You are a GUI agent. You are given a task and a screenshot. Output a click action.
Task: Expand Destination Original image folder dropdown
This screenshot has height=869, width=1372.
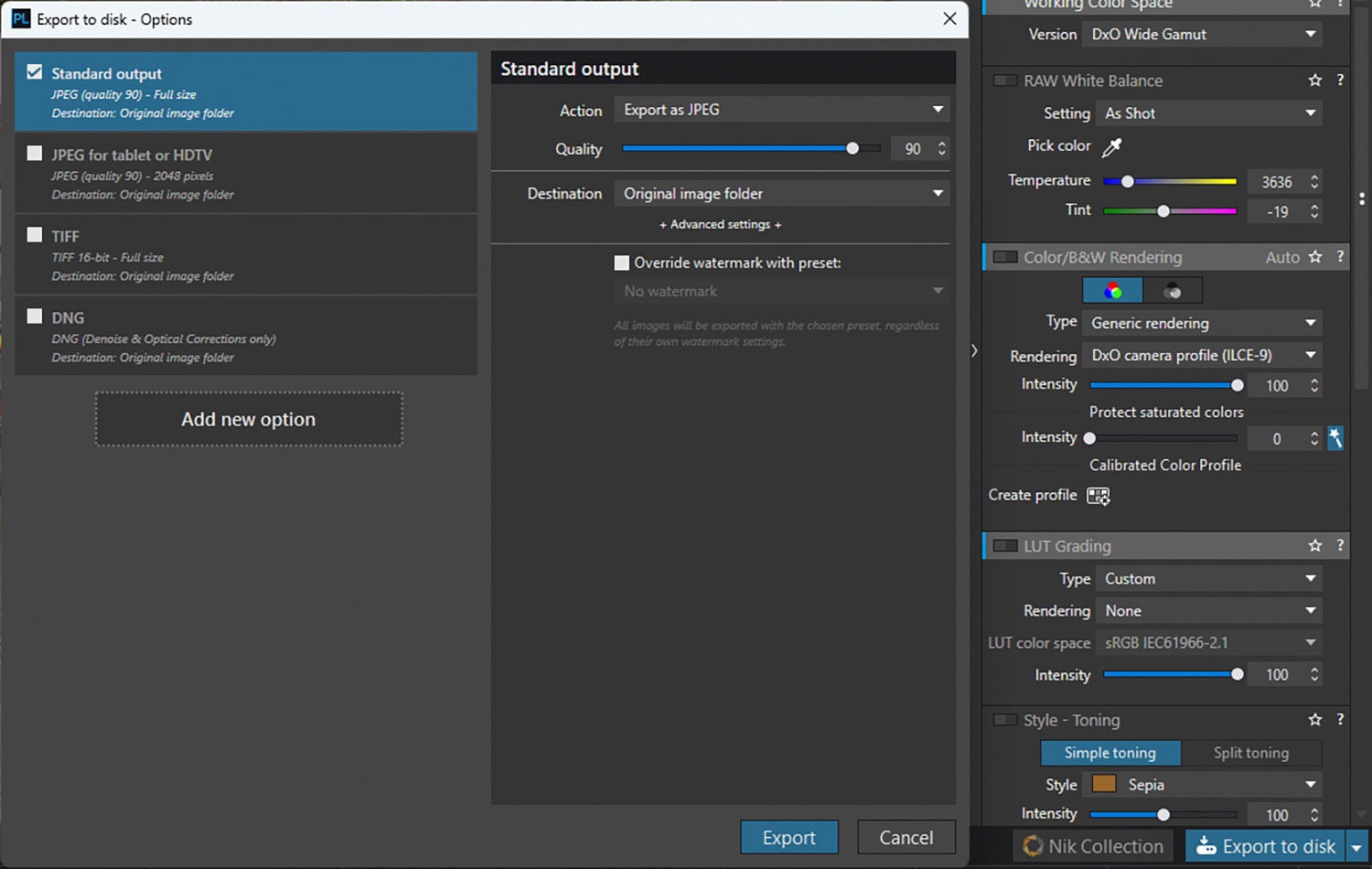click(x=781, y=194)
